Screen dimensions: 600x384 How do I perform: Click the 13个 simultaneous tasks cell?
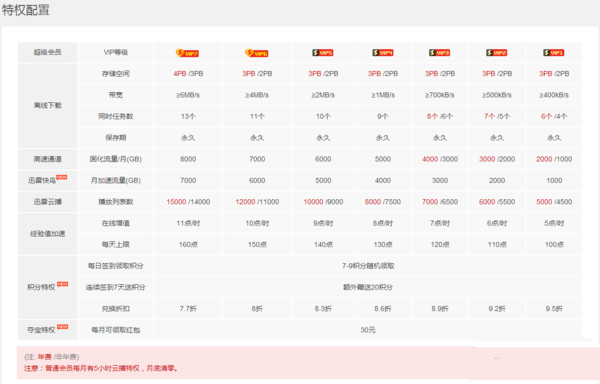[188, 116]
